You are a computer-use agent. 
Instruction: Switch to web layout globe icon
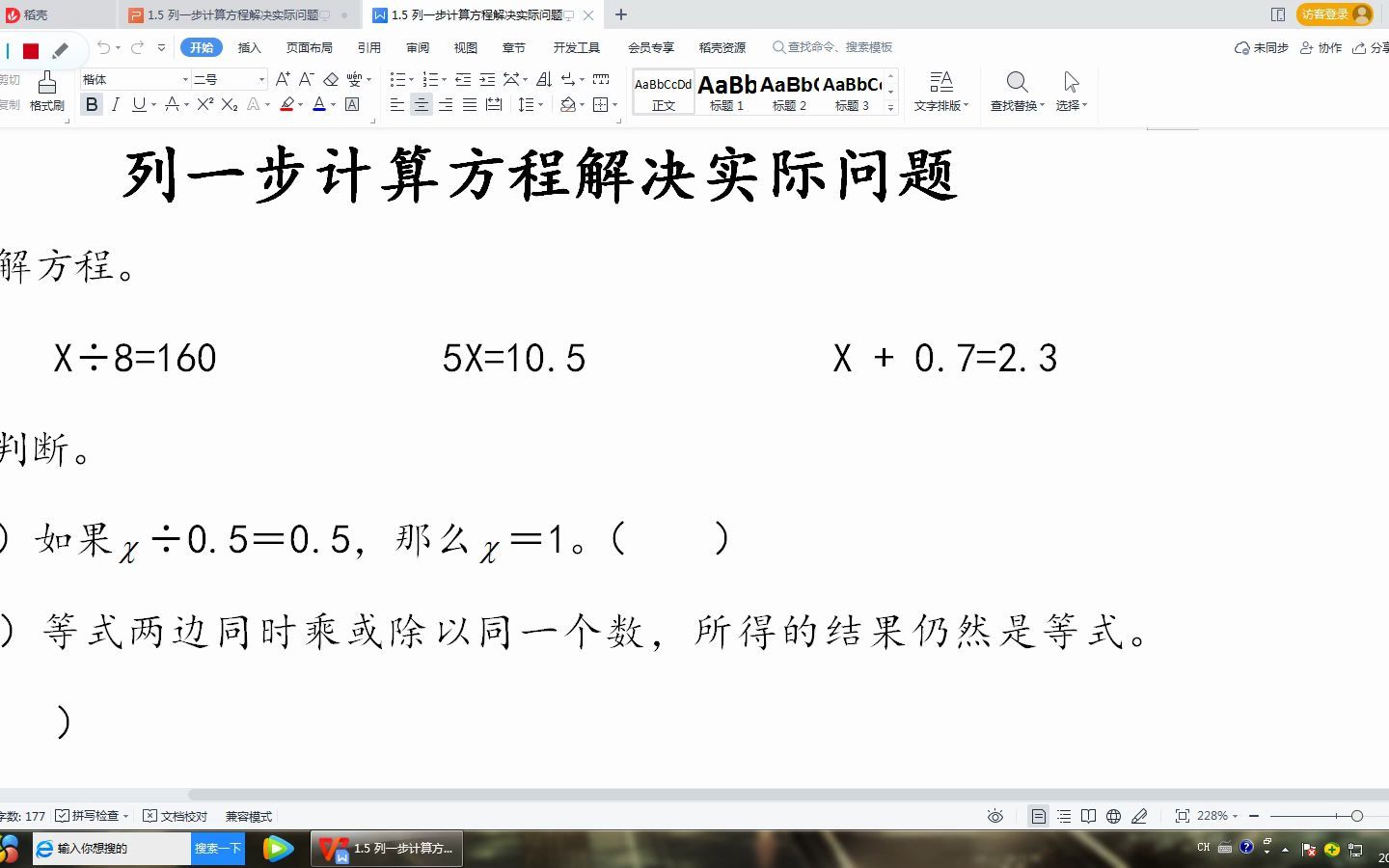point(1113,816)
